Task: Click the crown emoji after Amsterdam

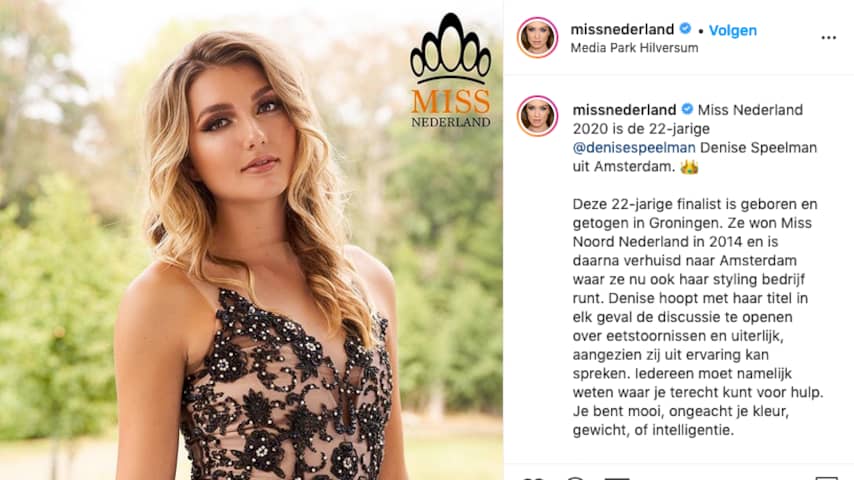Action: point(689,167)
